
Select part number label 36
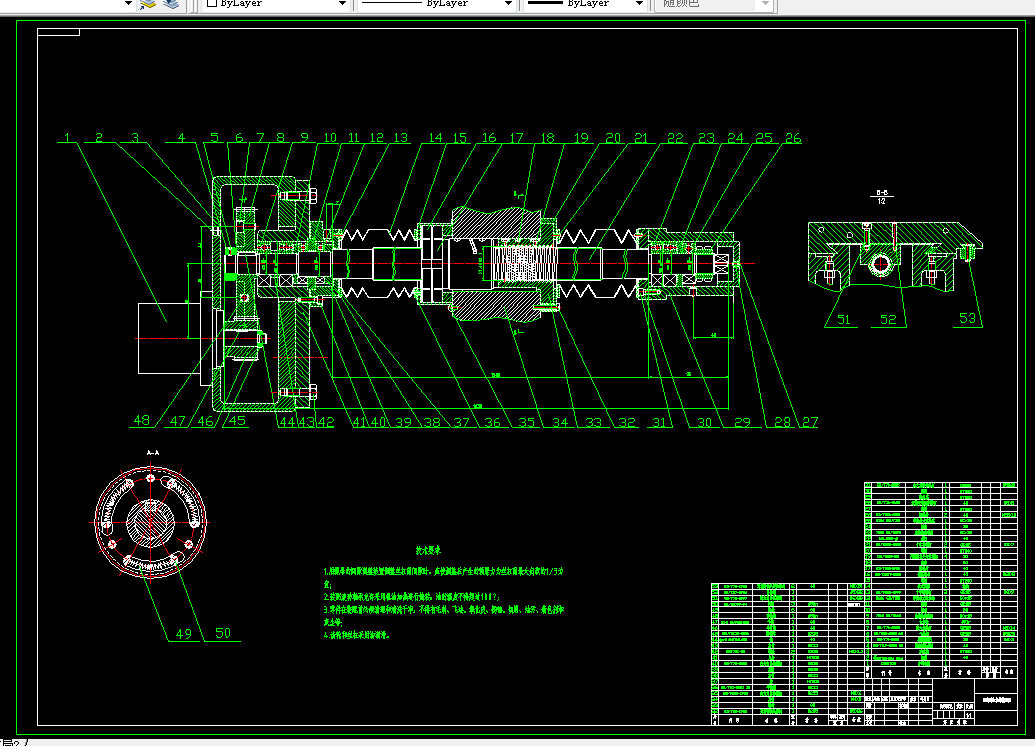point(492,421)
